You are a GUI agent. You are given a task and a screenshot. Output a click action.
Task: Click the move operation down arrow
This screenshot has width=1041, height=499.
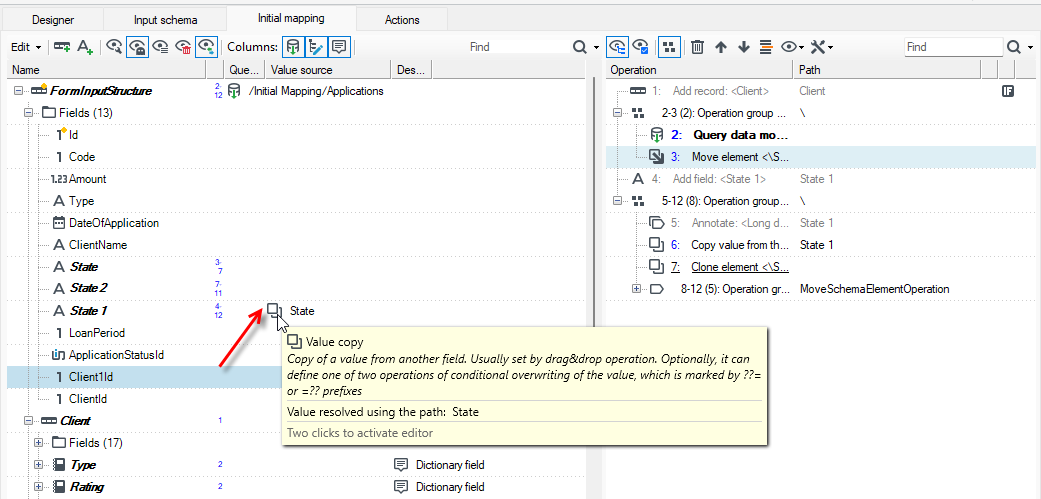[x=744, y=47]
